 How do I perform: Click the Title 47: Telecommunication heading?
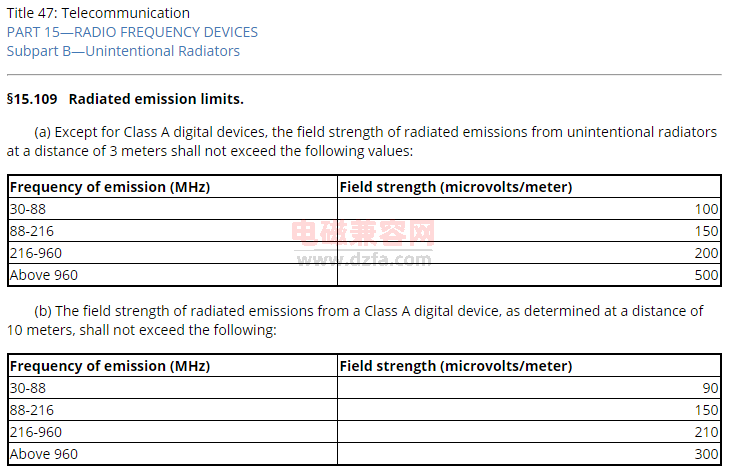[98, 13]
